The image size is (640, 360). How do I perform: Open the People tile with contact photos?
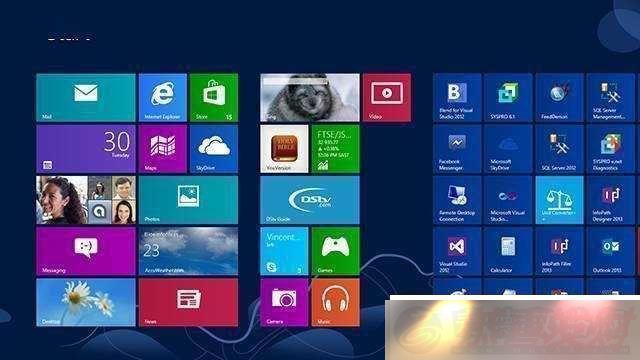coord(86,200)
